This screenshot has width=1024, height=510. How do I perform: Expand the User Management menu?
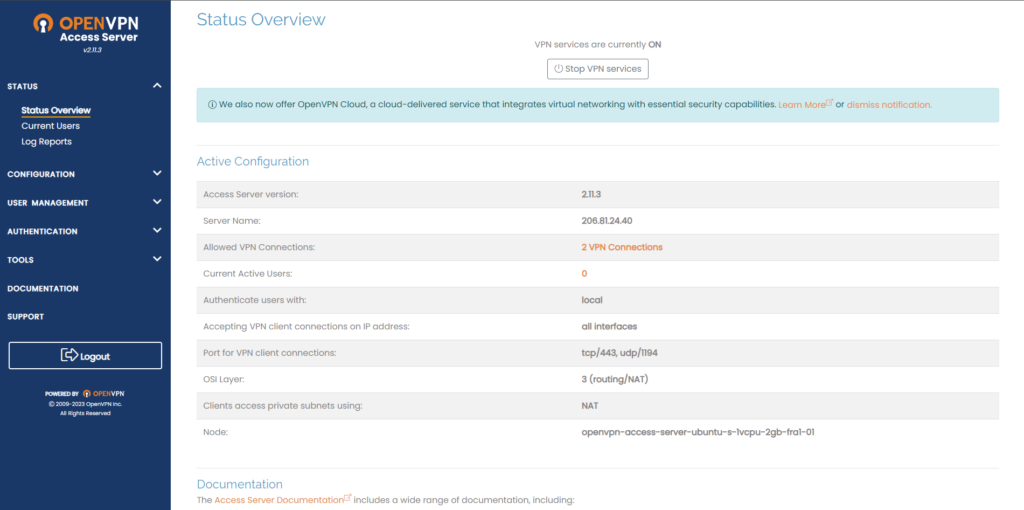(157, 202)
